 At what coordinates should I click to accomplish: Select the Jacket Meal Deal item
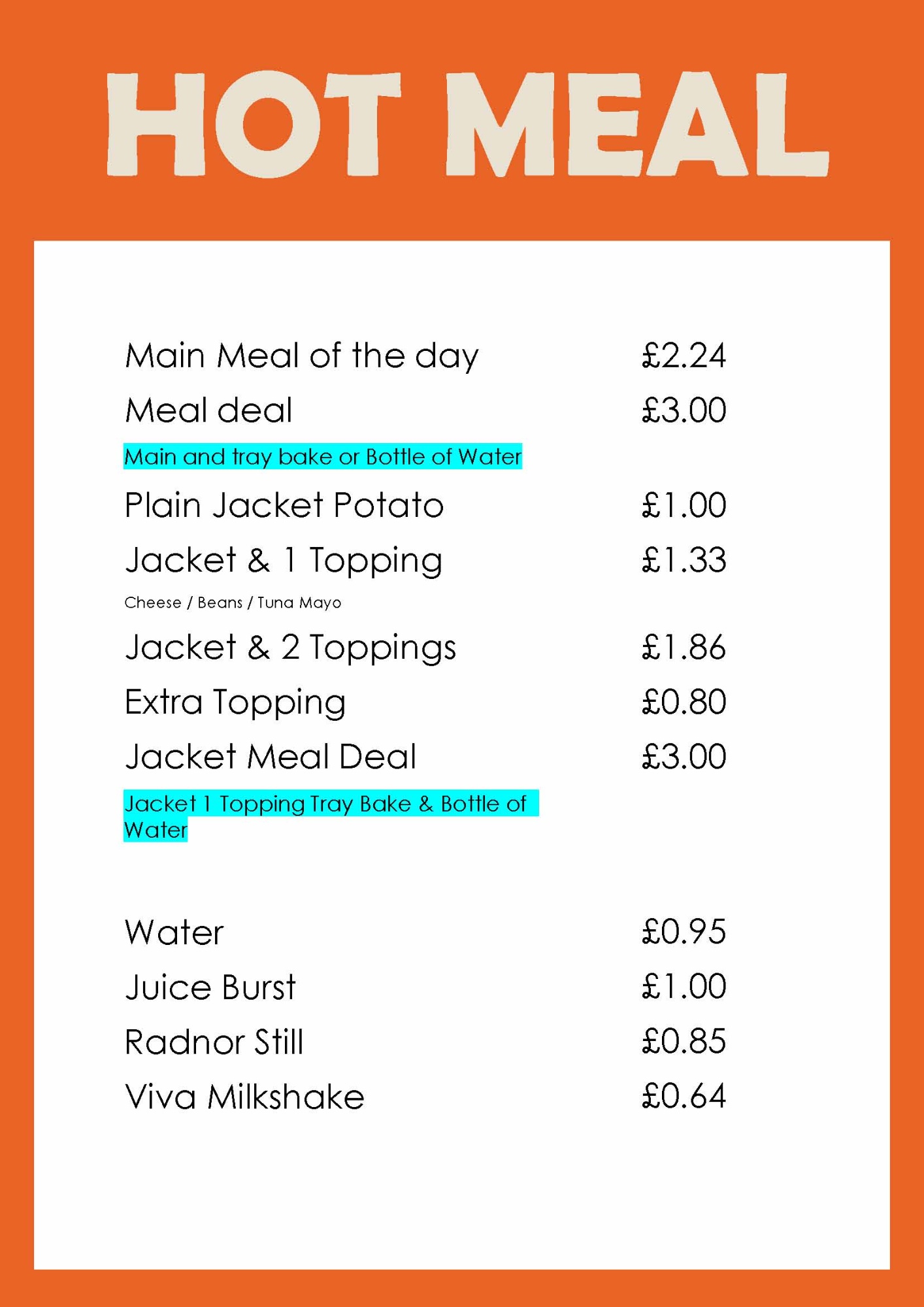pyautogui.click(x=271, y=757)
